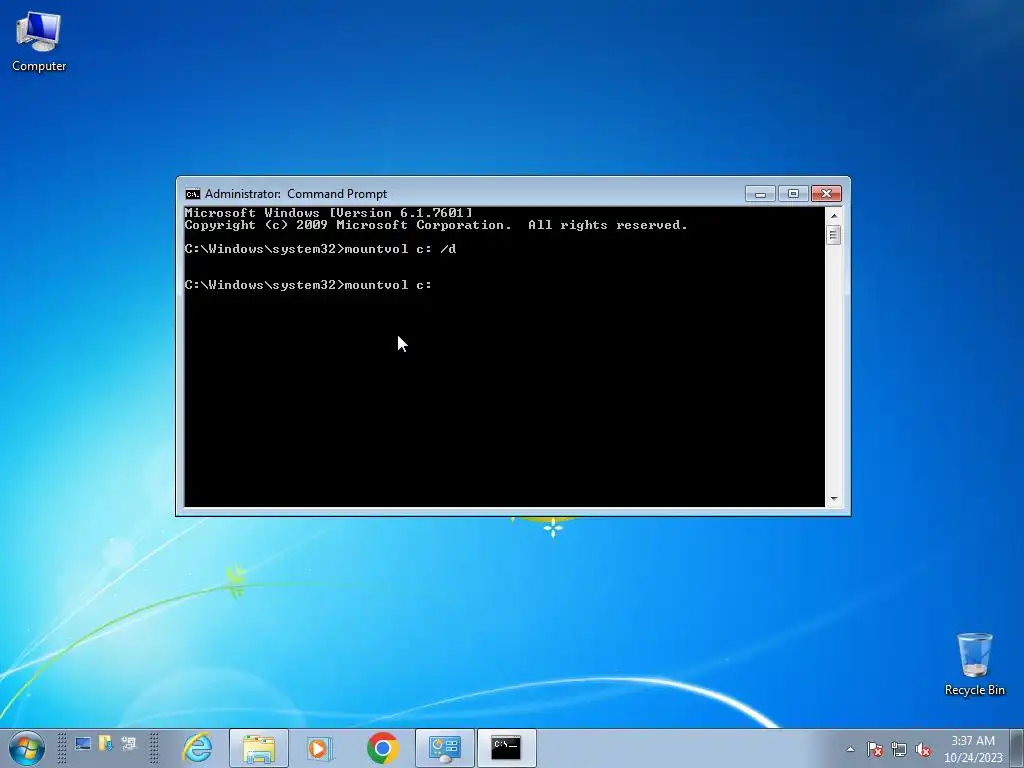Switch to the Control Panel taskbar button
1024x768 pixels.
[x=445, y=748]
